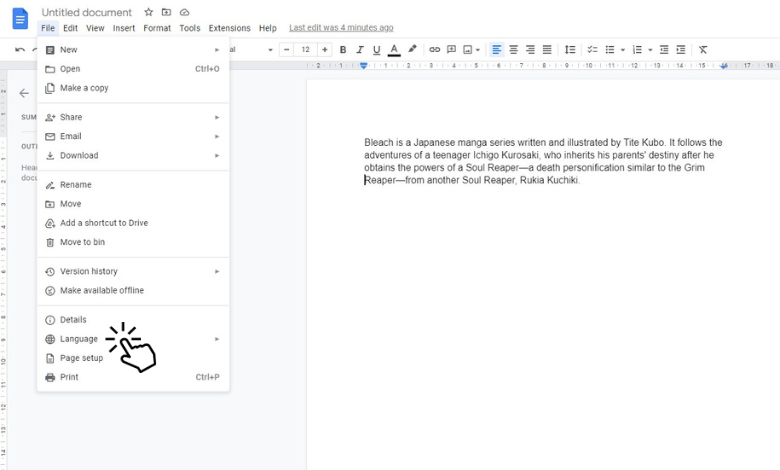The width and height of the screenshot is (780, 470).
Task: Expand the Language submenu
Action: click(133, 339)
